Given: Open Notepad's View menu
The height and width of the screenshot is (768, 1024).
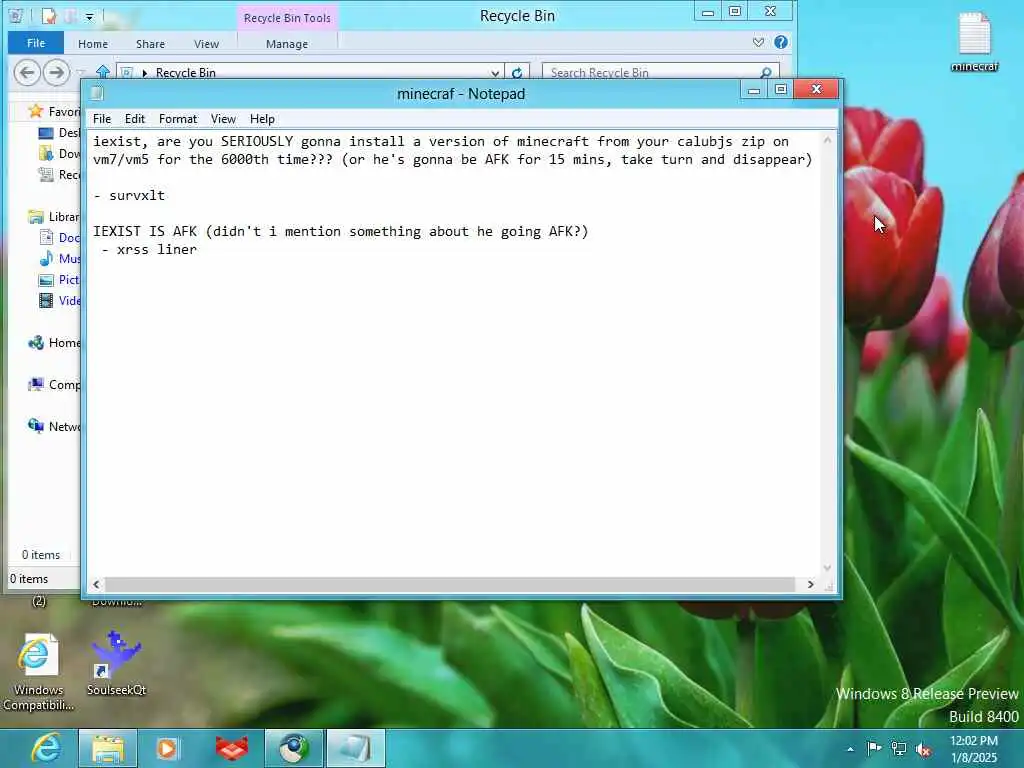Looking at the screenshot, I should [x=223, y=119].
